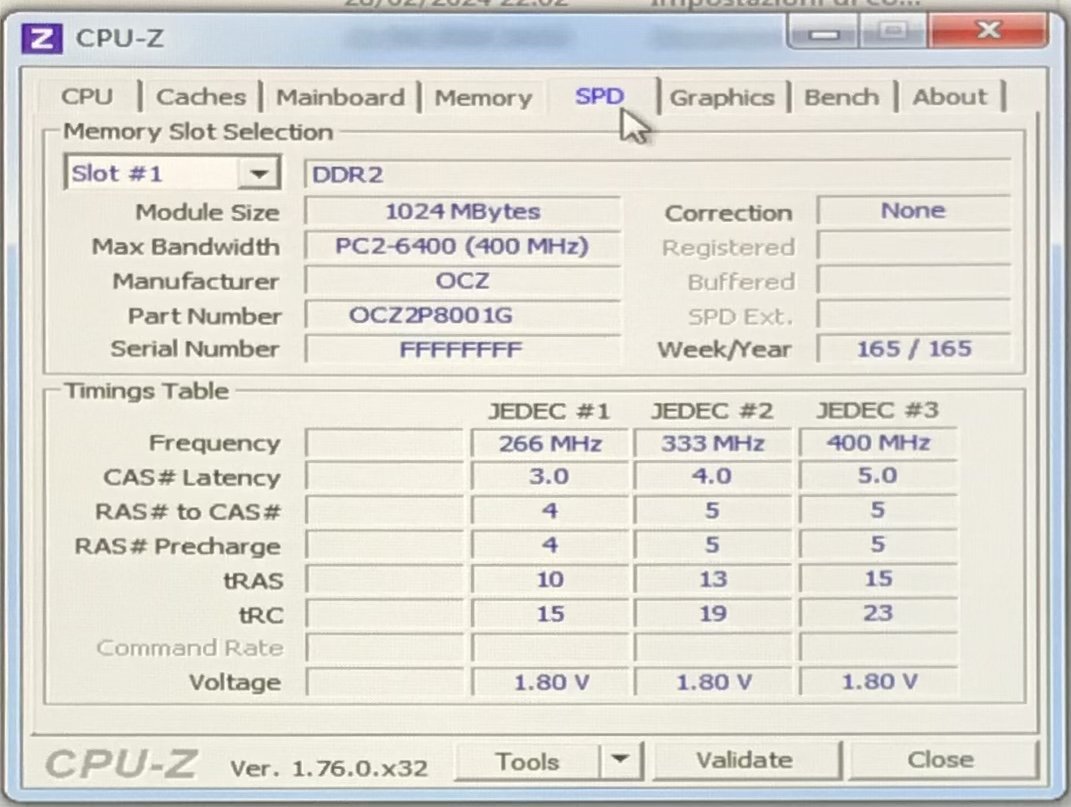Click the Tools button

(527, 762)
